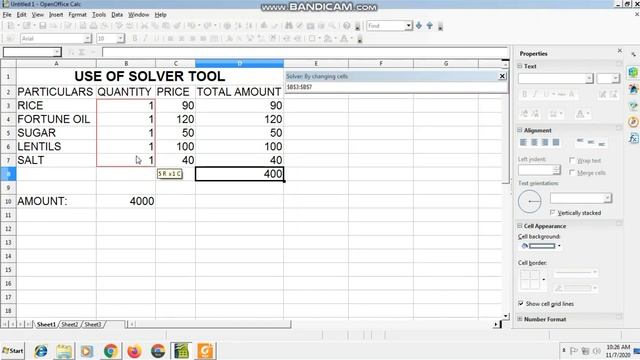
Task: Open the Data menu
Action: tap(117, 15)
